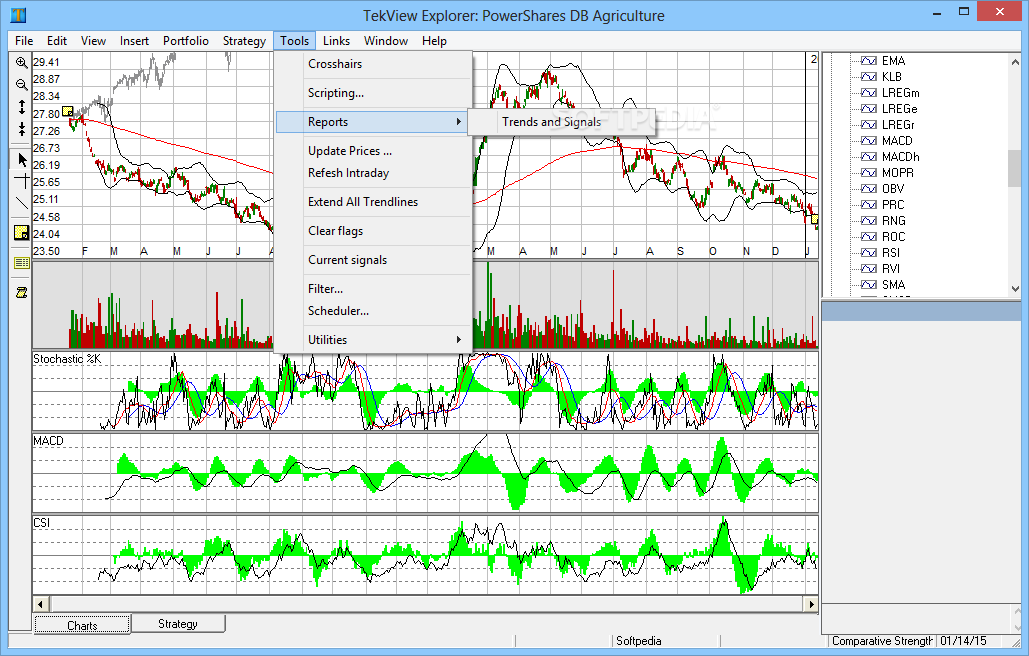Image resolution: width=1029 pixels, height=656 pixels.
Task: Click the chart scroll left arrow
Action: 41,604
